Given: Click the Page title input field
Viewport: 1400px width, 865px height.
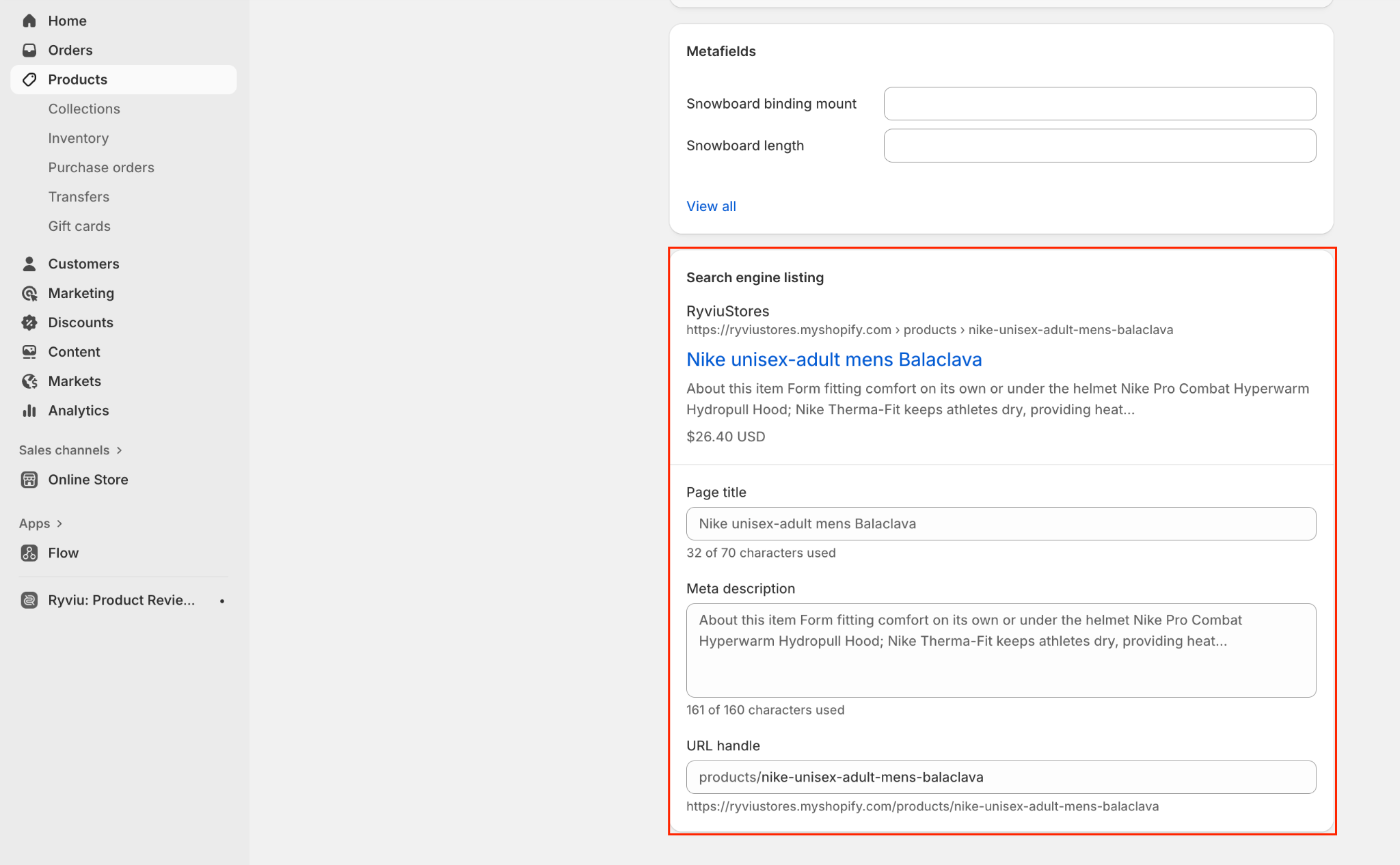Looking at the screenshot, I should 1001,524.
